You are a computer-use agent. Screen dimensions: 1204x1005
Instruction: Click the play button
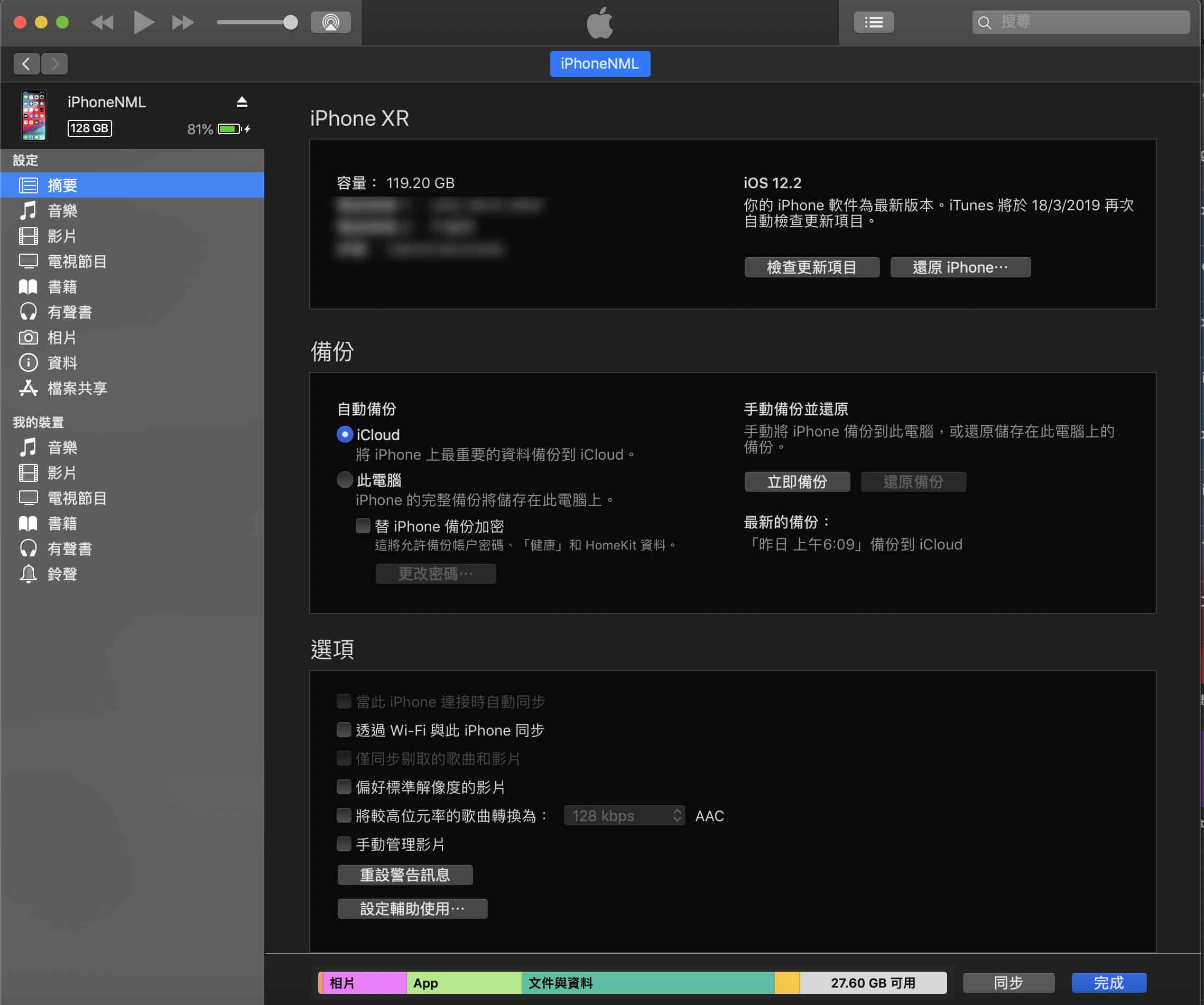[x=143, y=22]
